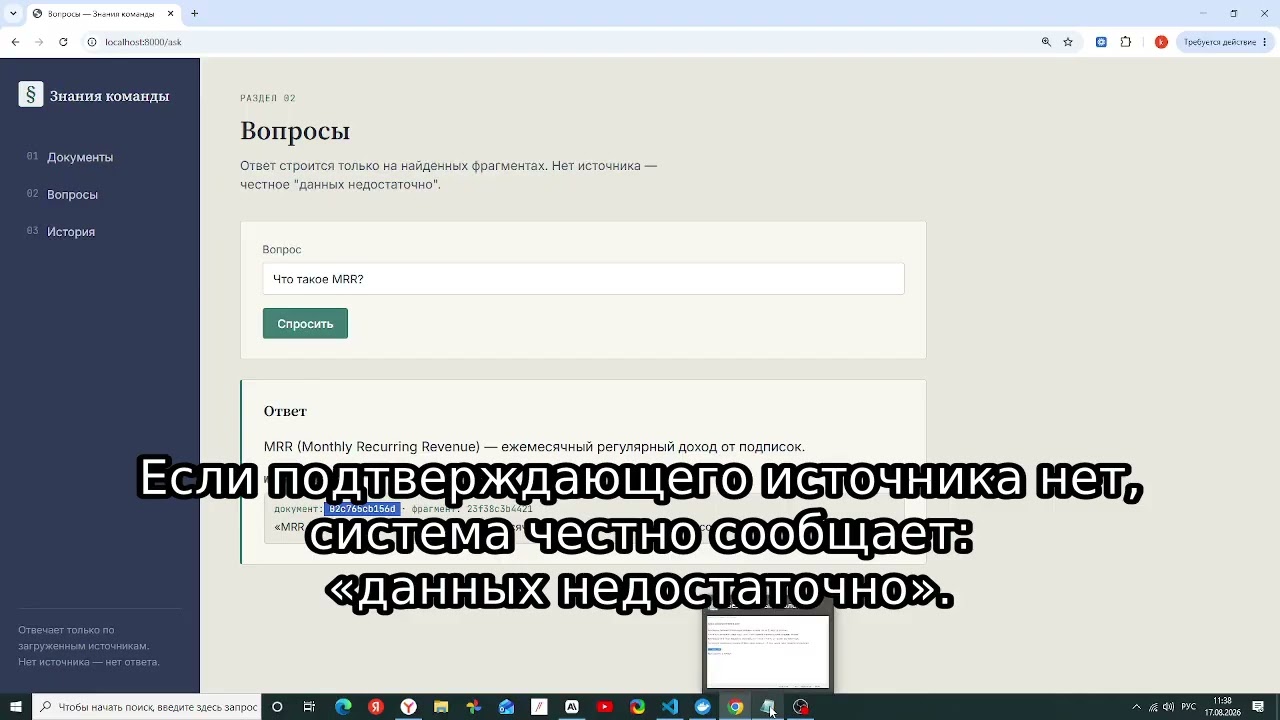Viewport: 1280px width, 720px height.
Task: Open the Windows Start menu
Action: (15, 707)
